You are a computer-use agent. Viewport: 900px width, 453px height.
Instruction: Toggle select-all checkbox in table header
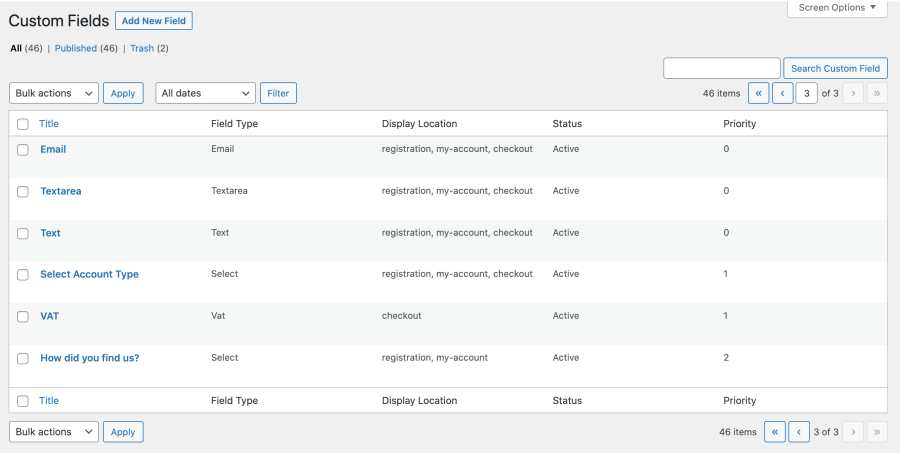click(23, 124)
